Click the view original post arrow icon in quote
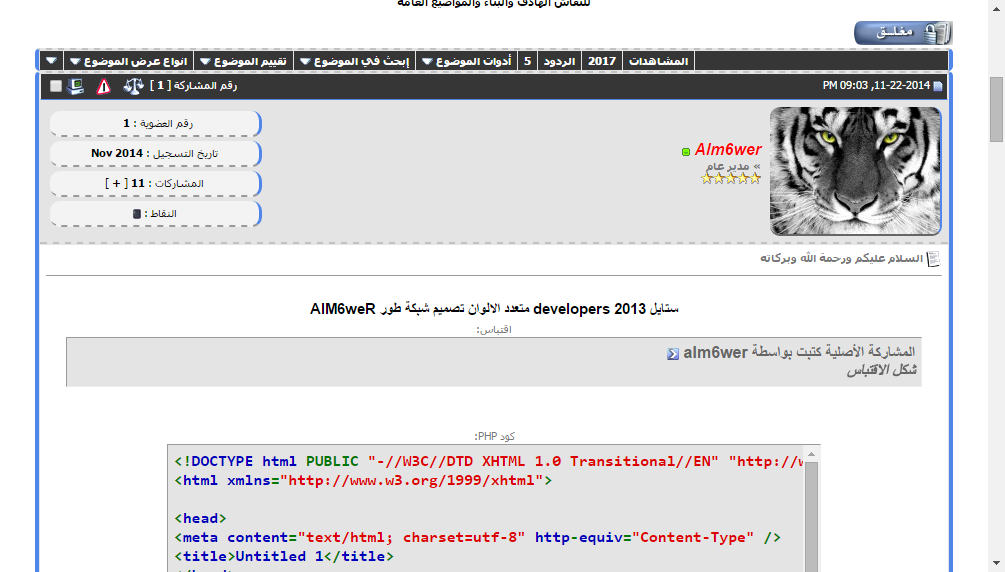Image resolution: width=1005 pixels, height=572 pixels. [x=672, y=354]
